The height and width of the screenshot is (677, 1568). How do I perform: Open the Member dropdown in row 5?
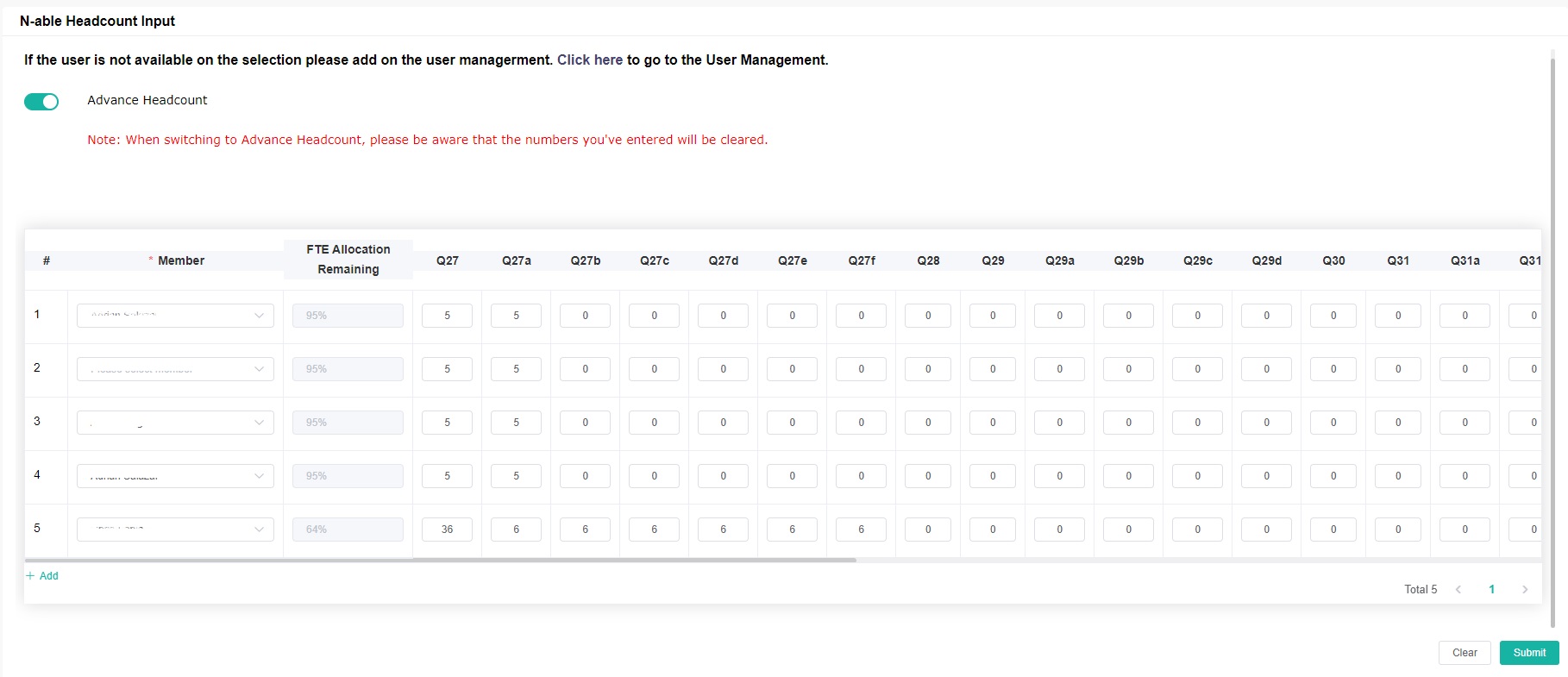175,530
